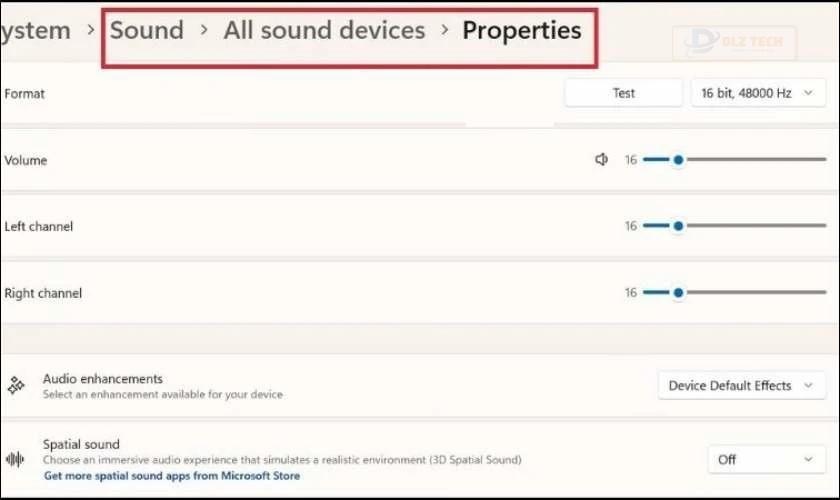Click the Right channel value 16
The height and width of the screenshot is (500, 840).
631,293
